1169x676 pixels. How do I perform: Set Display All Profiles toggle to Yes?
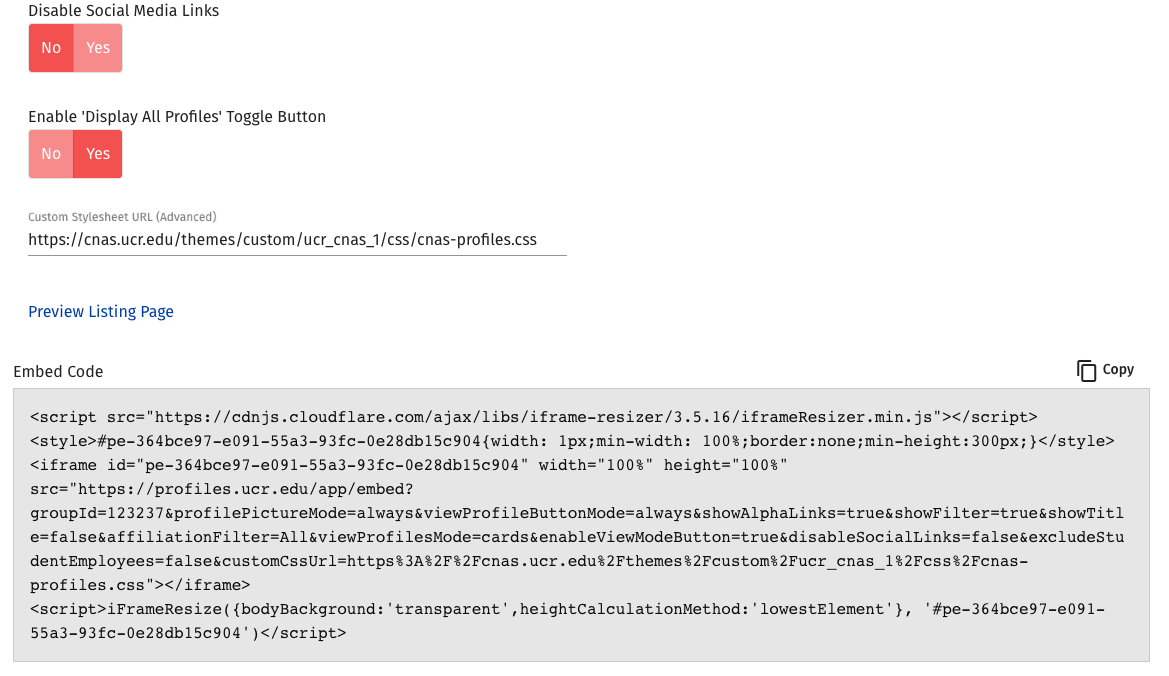tap(98, 153)
